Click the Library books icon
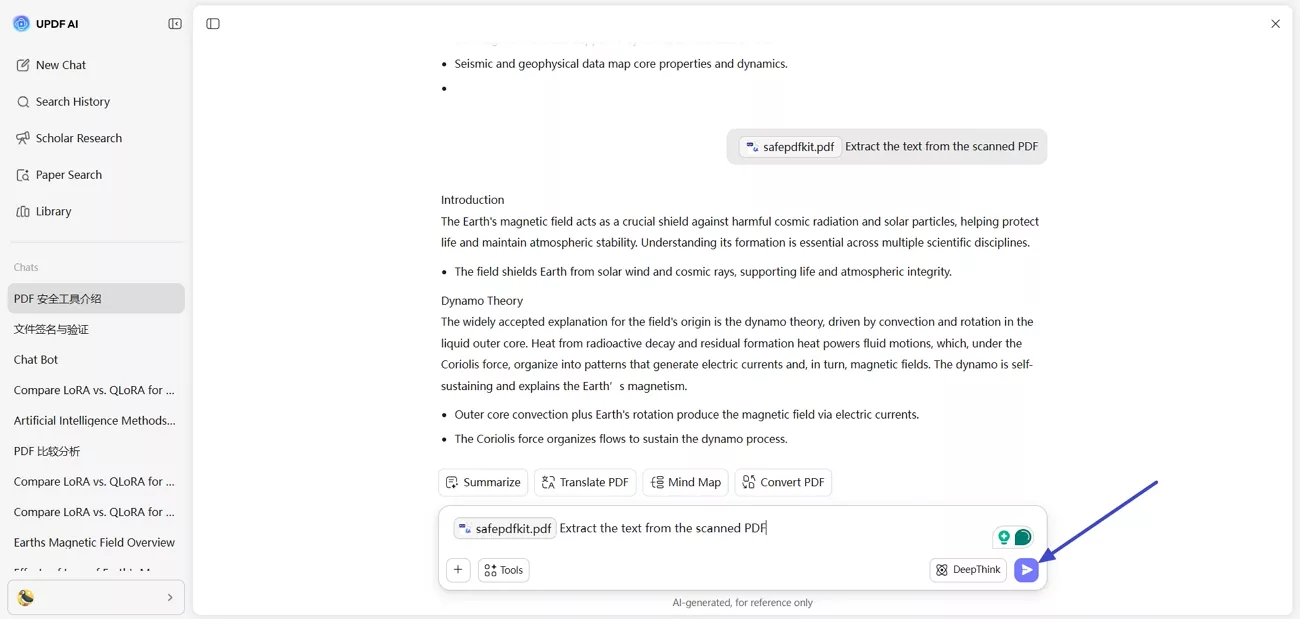Screen dimensions: 1300x619 click(23, 212)
